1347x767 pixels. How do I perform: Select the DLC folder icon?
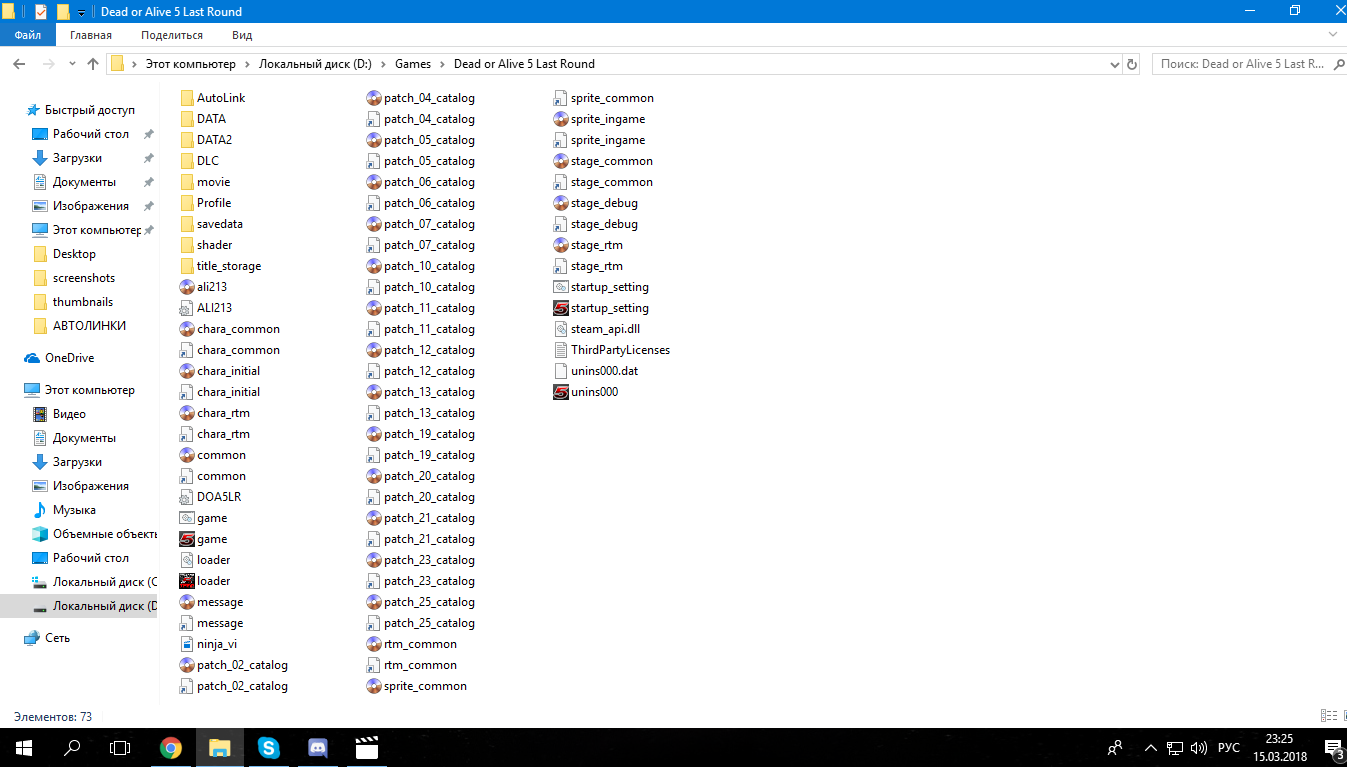187,161
